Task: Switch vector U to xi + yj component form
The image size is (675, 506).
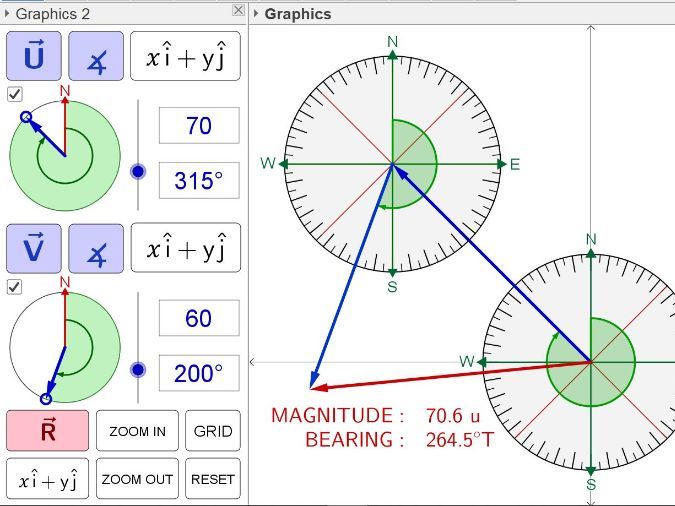Action: (186, 56)
